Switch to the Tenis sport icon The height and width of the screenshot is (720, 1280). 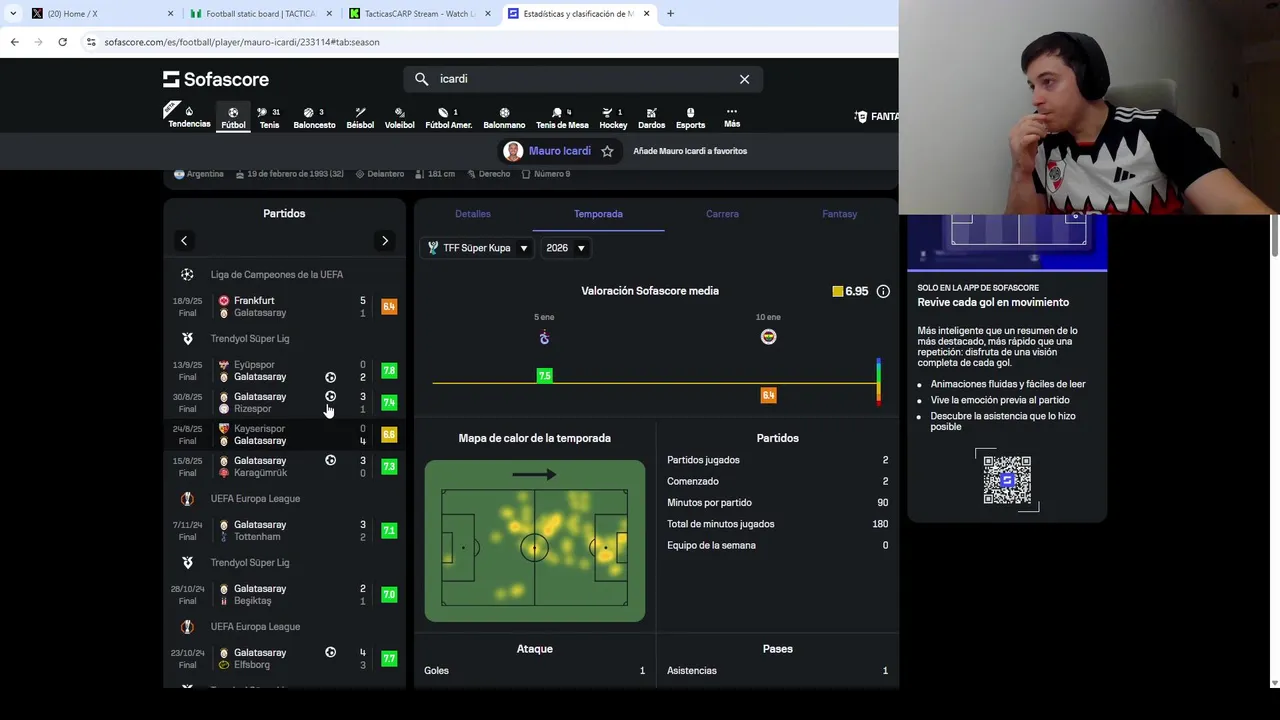269,117
